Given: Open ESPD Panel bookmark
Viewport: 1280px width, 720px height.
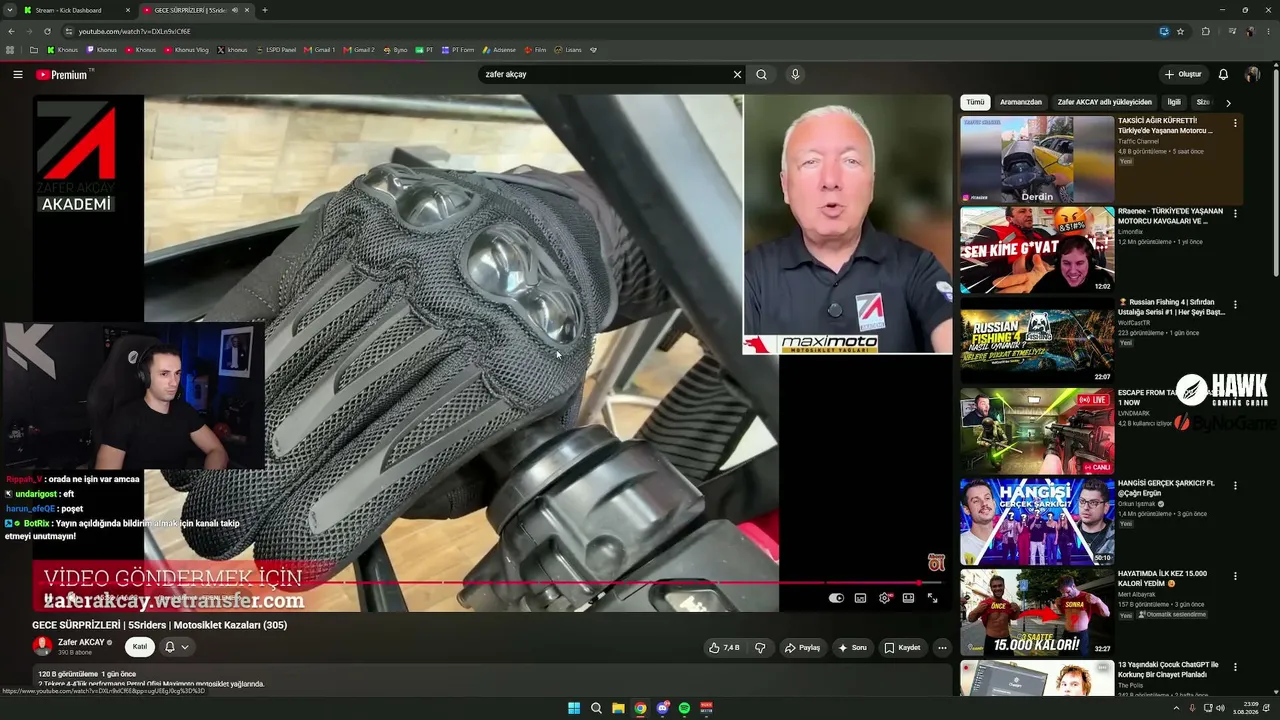Looking at the screenshot, I should tap(275, 49).
